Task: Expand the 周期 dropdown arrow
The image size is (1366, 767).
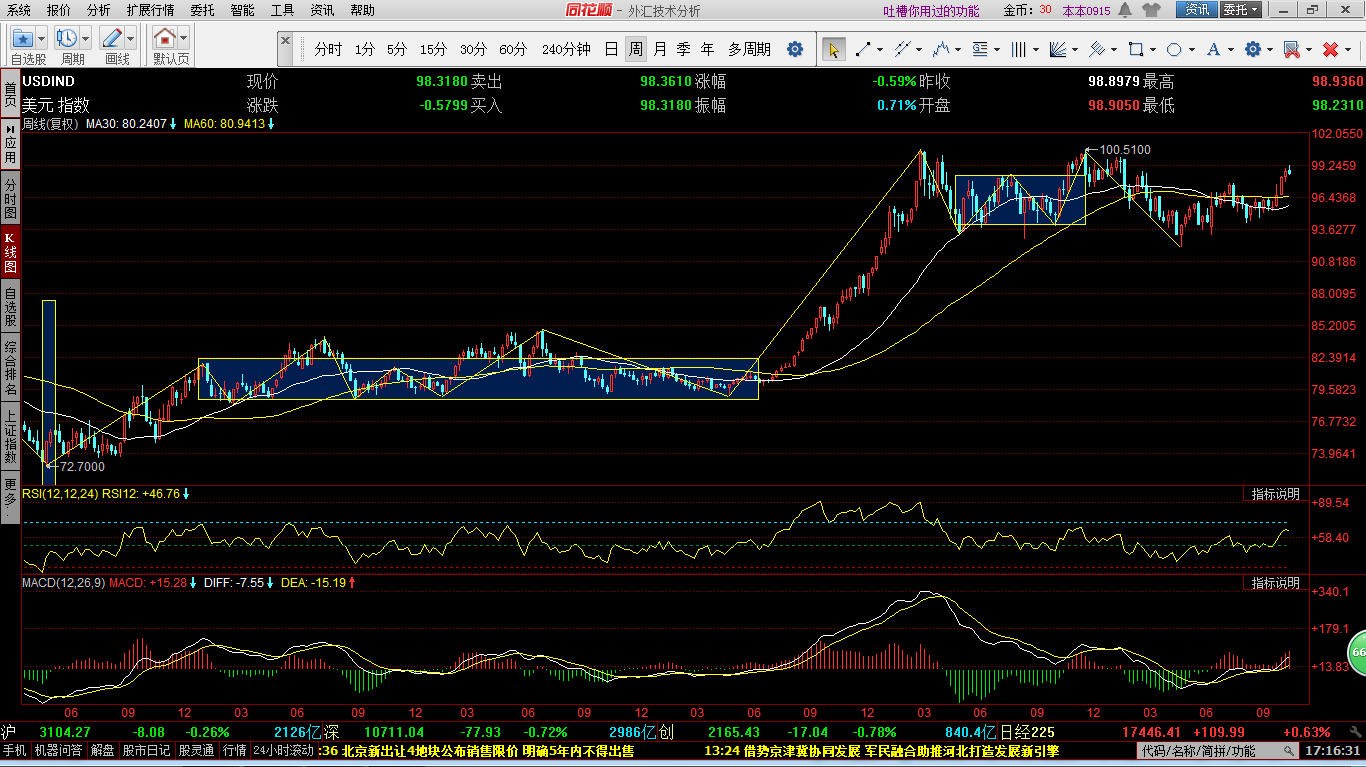Action: pyautogui.click(x=85, y=38)
